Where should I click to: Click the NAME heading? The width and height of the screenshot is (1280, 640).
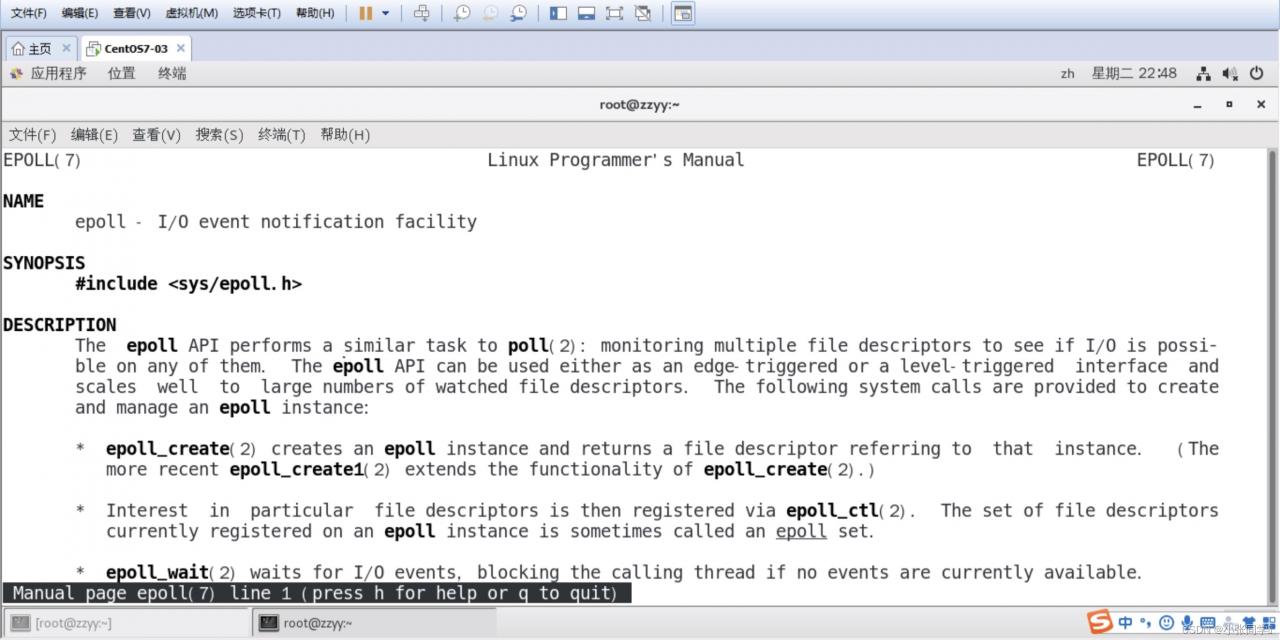pyautogui.click(x=23, y=201)
